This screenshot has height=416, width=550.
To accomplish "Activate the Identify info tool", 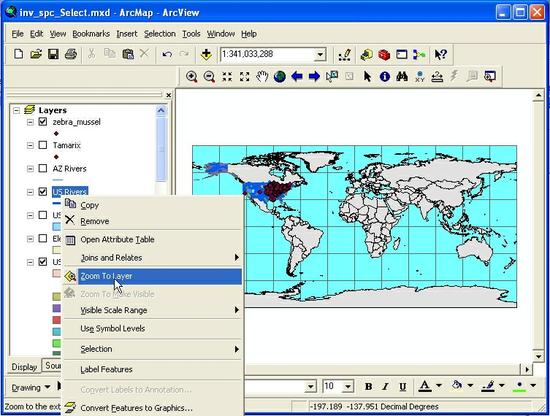I will tap(385, 76).
